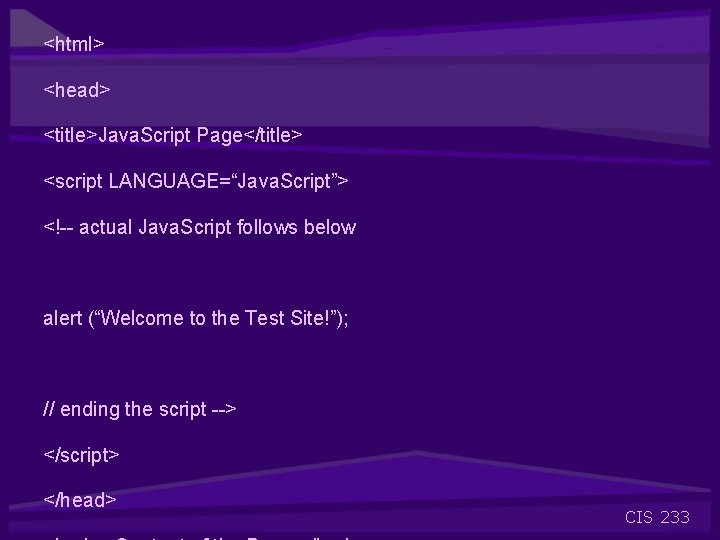
Task: Click the CIS 233 footer label
Action: (657, 518)
